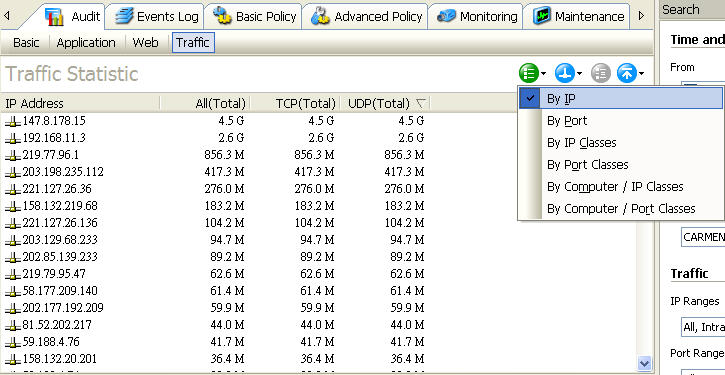The height and width of the screenshot is (375, 725).
Task: Select the Traffic audit sub-tab
Action: point(193,43)
